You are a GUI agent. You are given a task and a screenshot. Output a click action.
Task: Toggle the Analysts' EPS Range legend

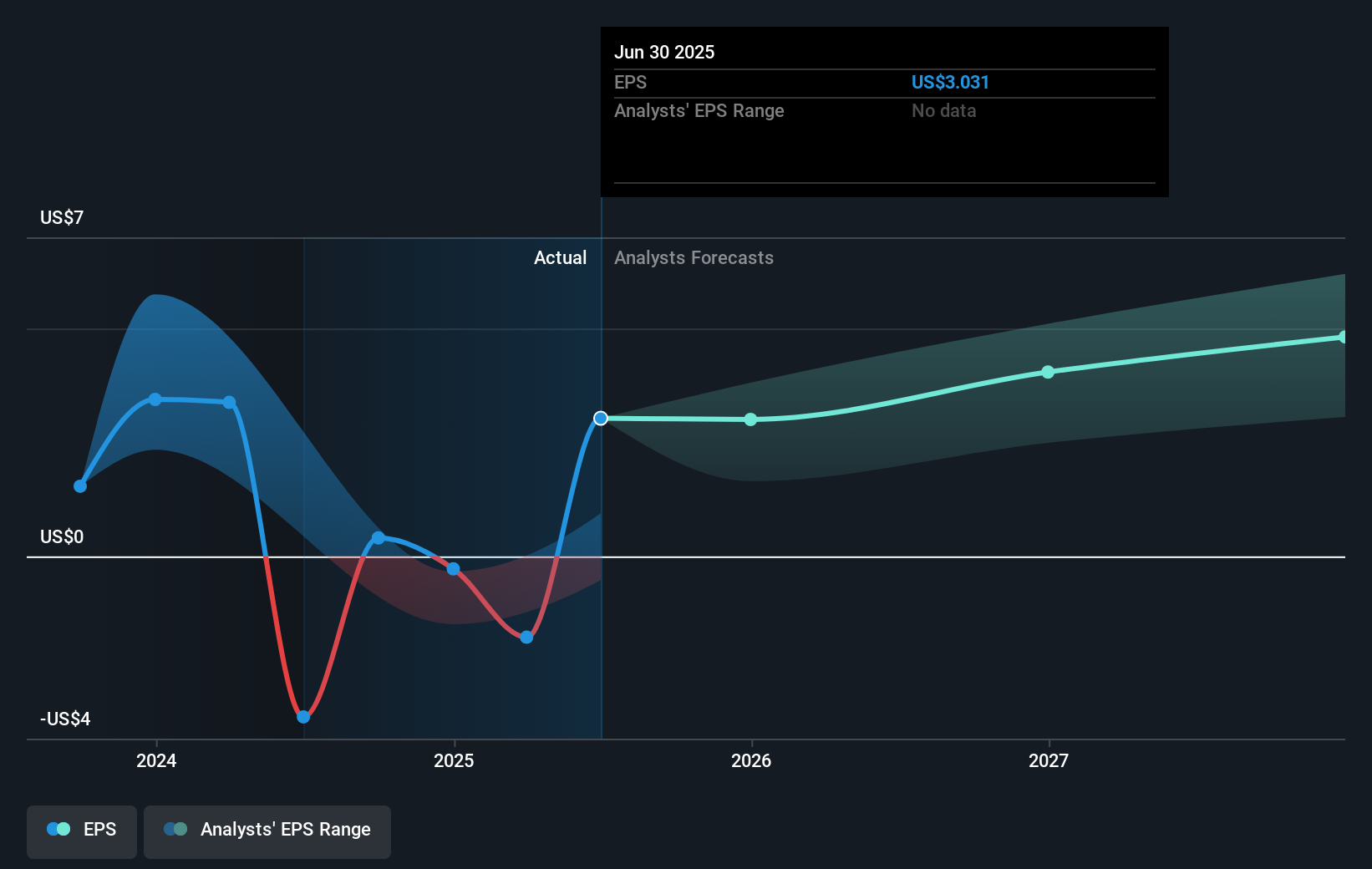click(x=267, y=831)
